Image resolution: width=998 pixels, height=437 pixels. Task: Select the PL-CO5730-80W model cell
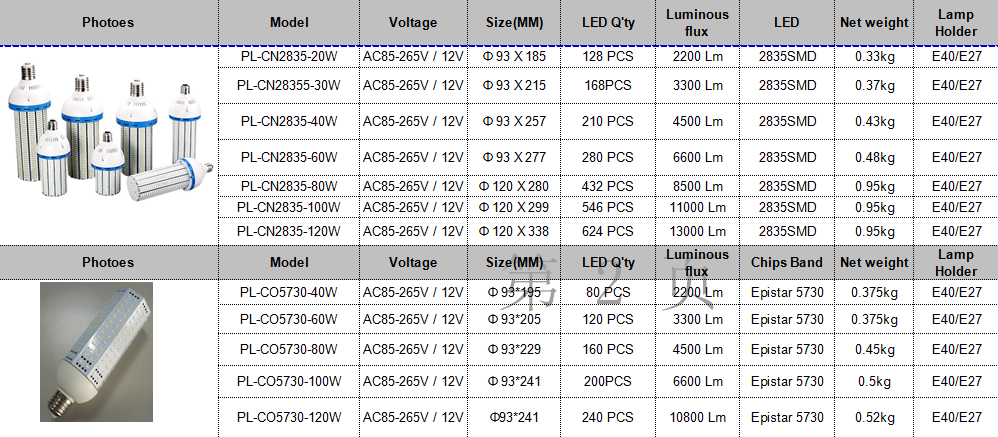click(x=288, y=349)
